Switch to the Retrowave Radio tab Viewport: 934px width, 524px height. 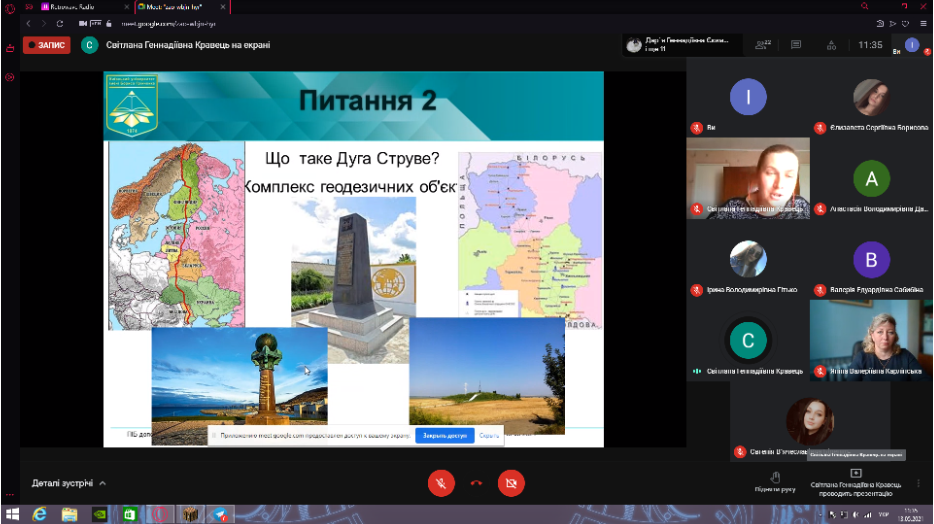[80, 6]
